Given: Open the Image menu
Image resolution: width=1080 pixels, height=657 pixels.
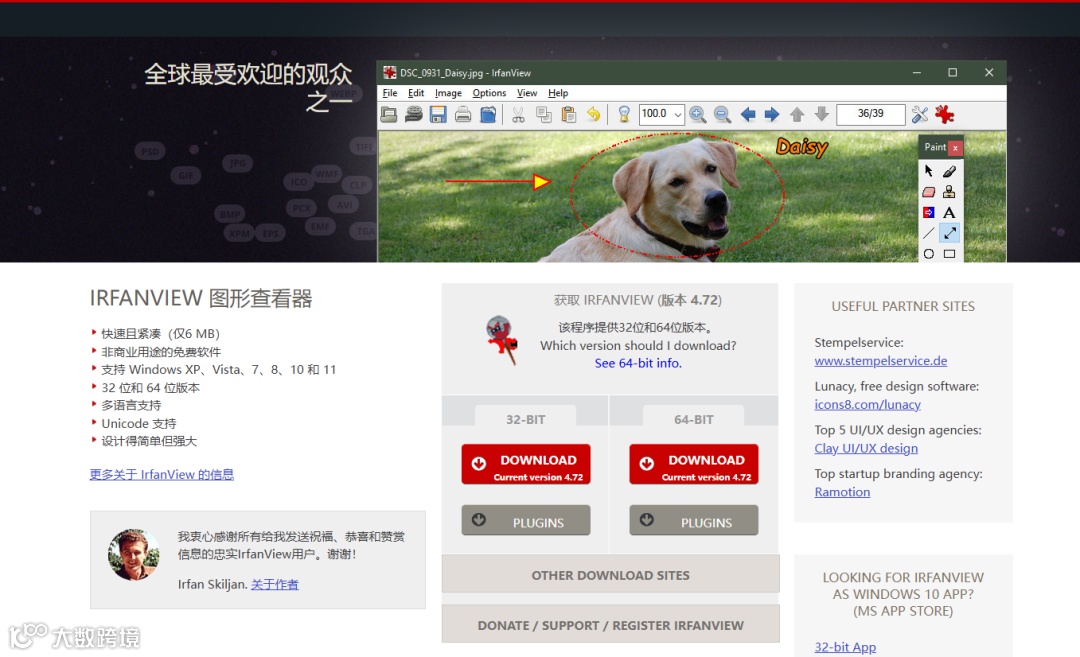Looking at the screenshot, I should 448,93.
